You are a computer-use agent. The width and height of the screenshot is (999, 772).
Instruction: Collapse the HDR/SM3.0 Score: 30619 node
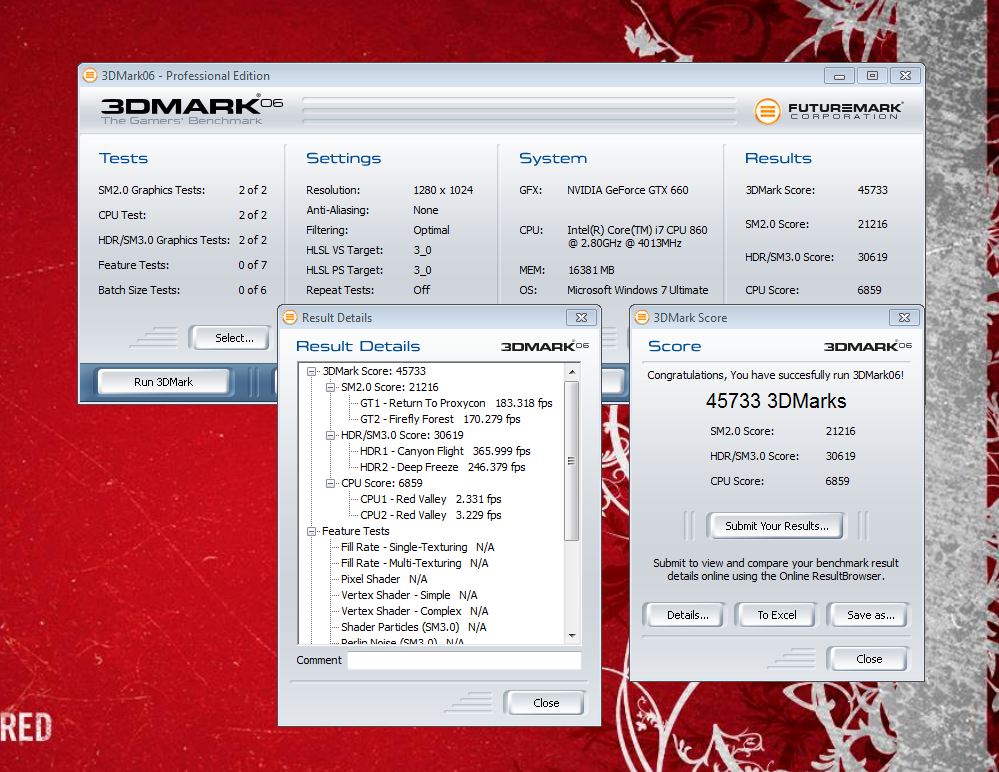330,435
